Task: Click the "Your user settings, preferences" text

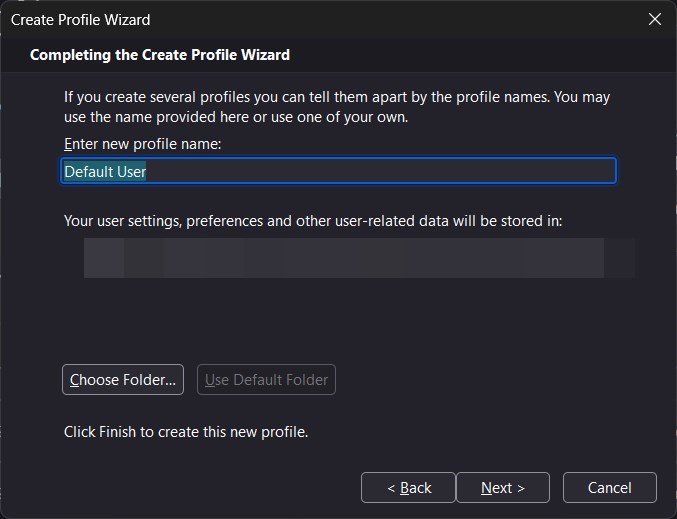Action: tap(313, 220)
